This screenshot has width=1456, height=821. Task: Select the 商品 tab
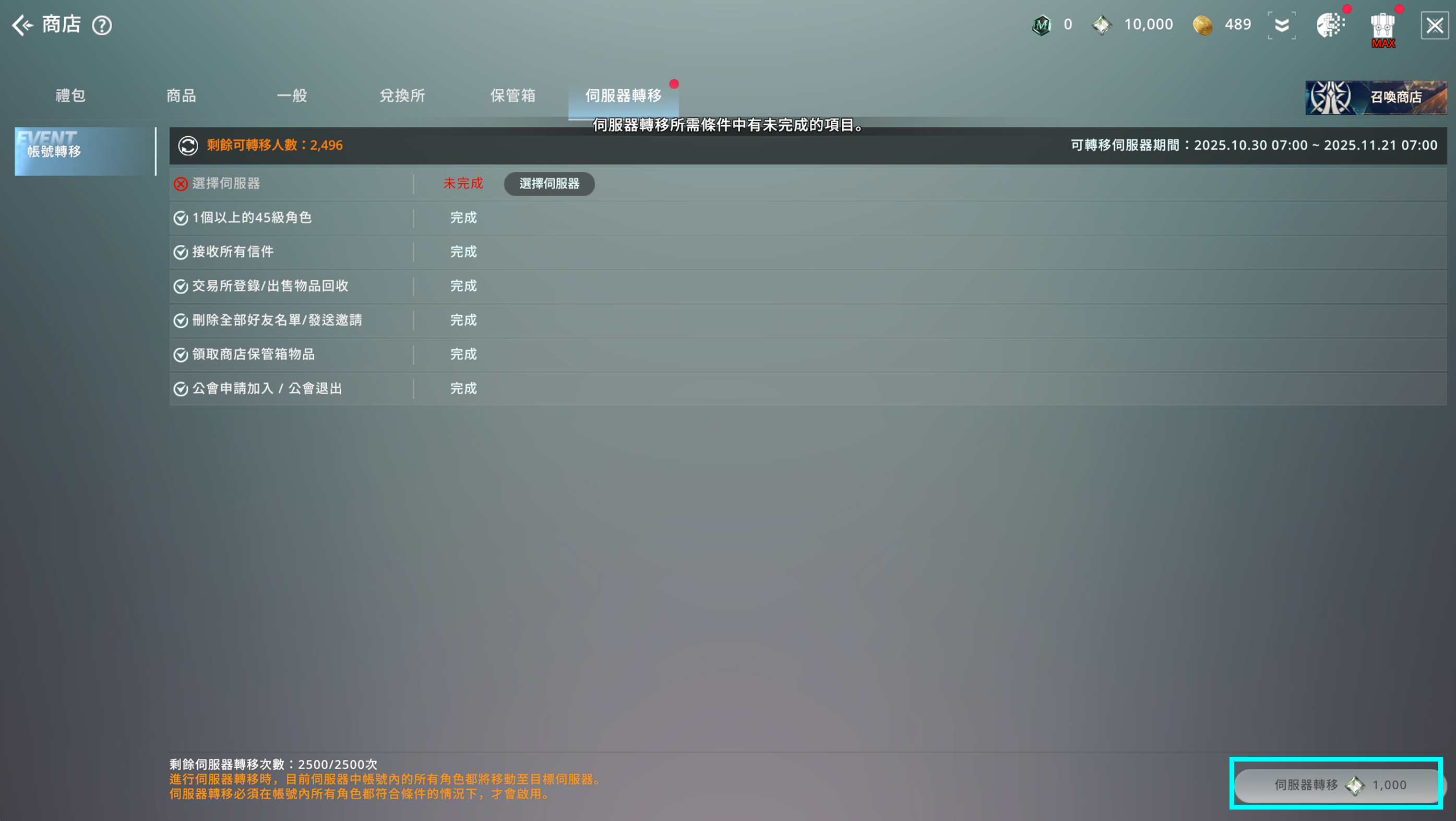(x=181, y=96)
